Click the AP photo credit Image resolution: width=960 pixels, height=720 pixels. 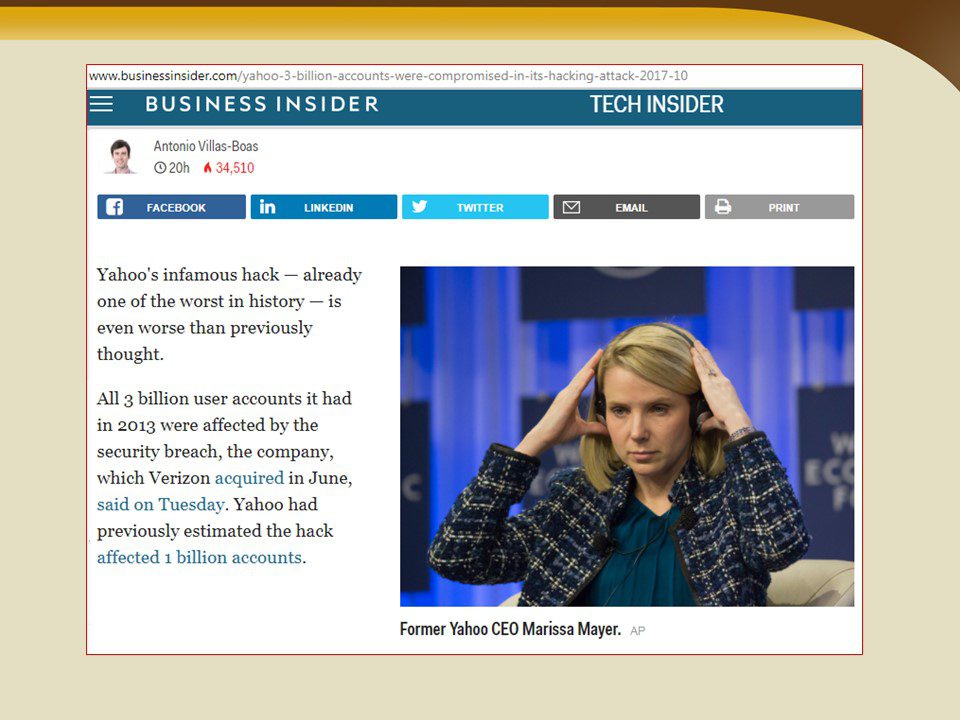pyautogui.click(x=637, y=631)
